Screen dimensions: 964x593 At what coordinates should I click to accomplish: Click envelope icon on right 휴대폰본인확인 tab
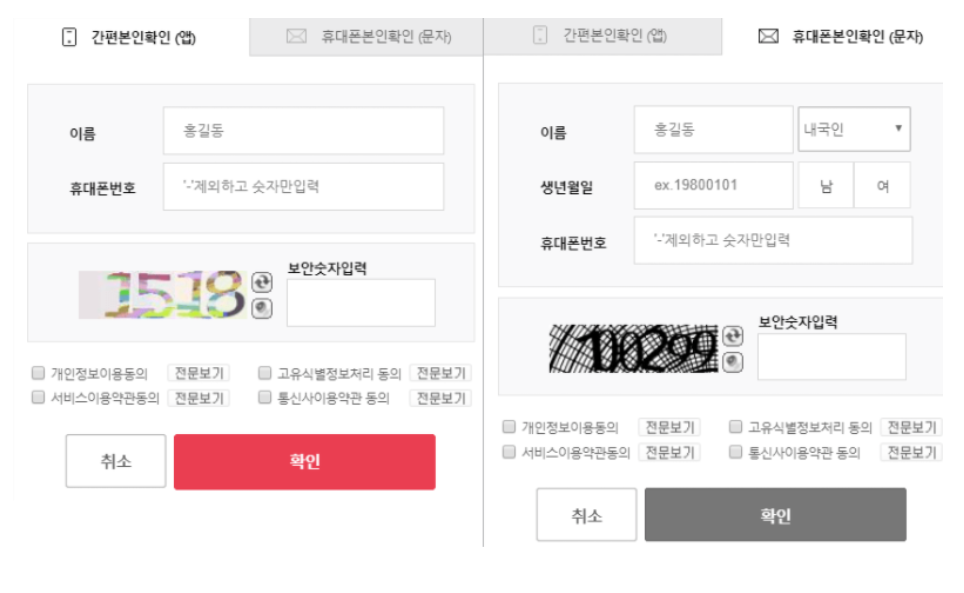pos(768,36)
